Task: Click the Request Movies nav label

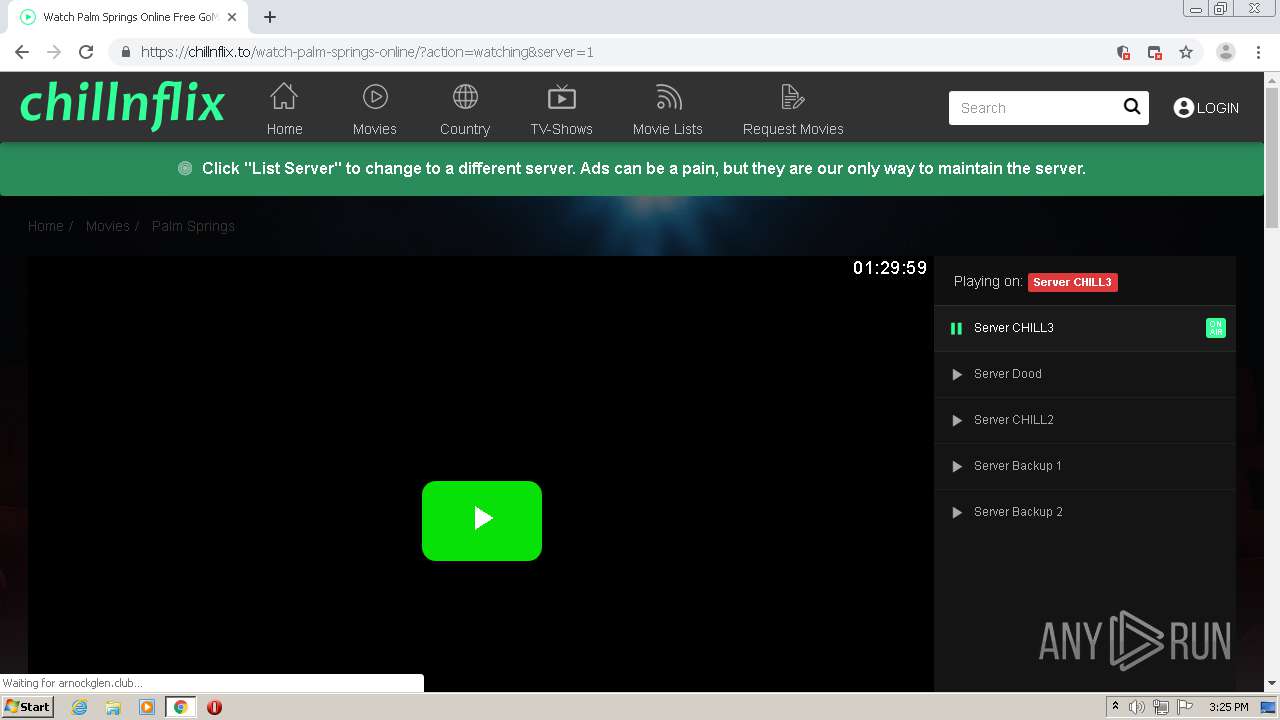Action: [793, 129]
